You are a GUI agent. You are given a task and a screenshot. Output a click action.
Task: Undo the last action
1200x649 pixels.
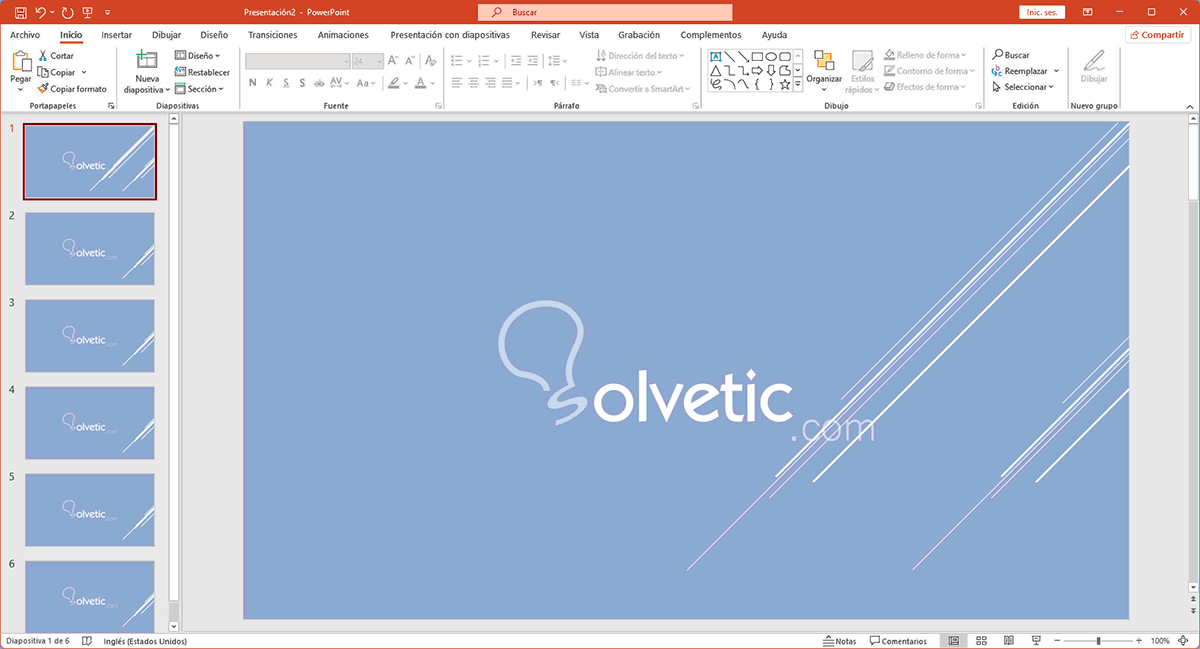click(x=40, y=12)
